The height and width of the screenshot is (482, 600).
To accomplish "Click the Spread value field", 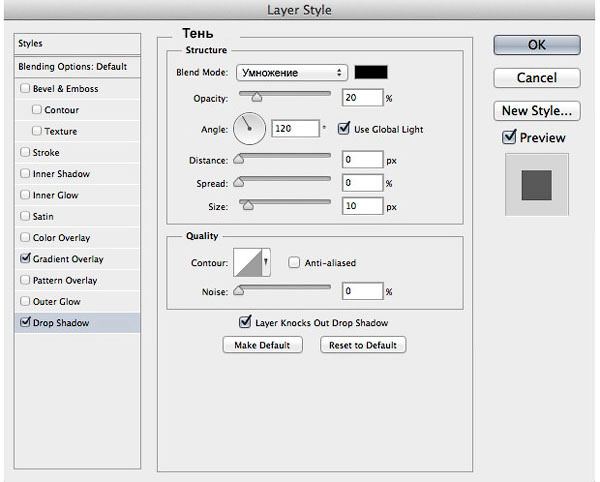I will (362, 183).
